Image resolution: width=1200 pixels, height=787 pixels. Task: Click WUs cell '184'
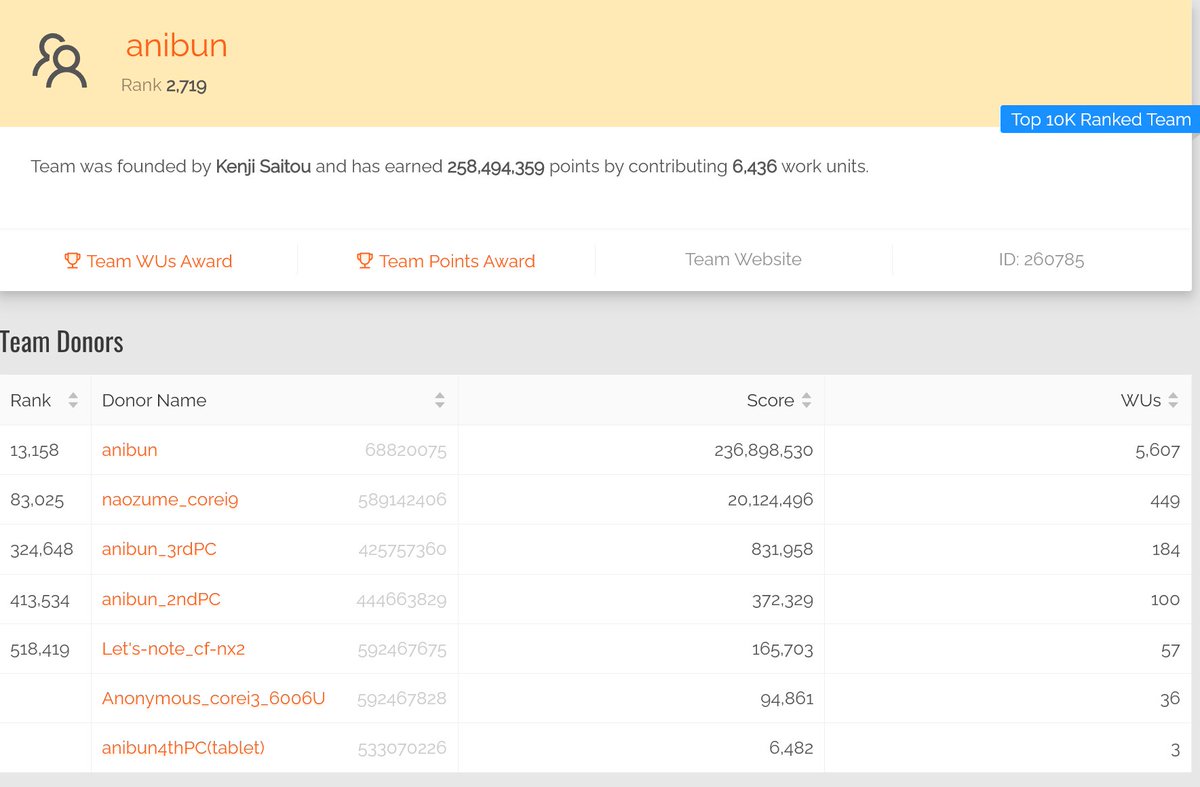click(1166, 550)
